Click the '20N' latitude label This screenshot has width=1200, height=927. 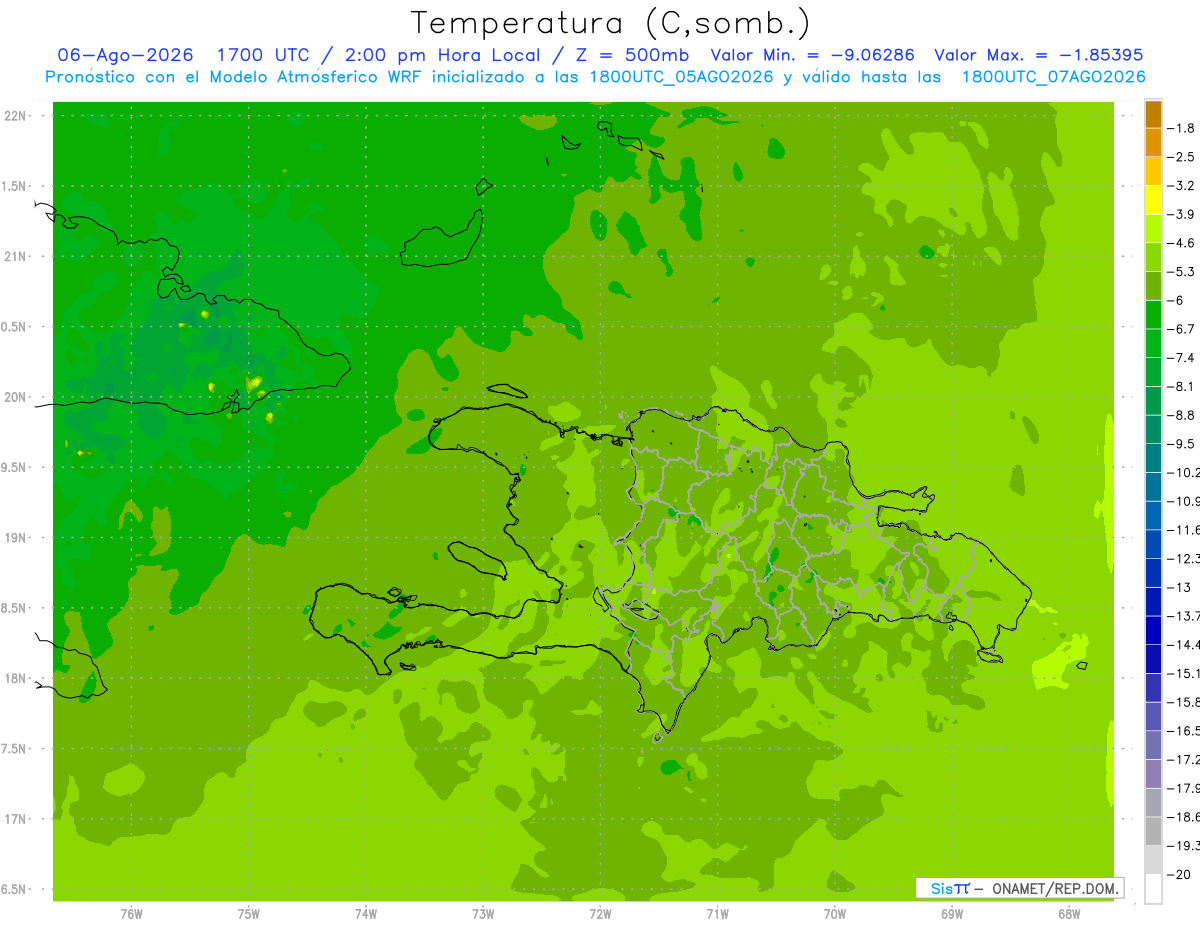[x=15, y=397]
